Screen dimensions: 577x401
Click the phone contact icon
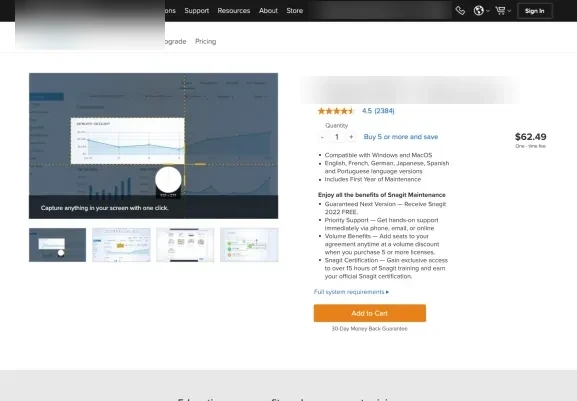tap(460, 11)
